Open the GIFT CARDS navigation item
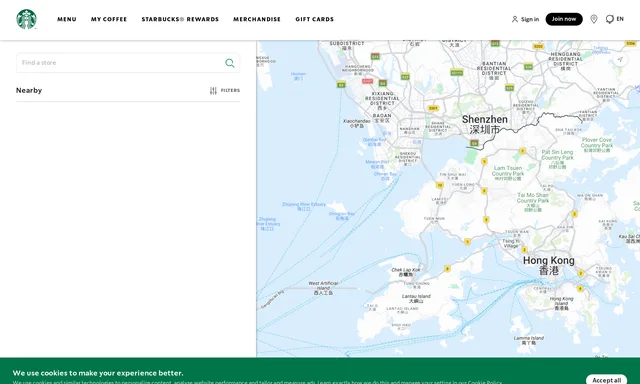The image size is (640, 384). pyautogui.click(x=314, y=19)
